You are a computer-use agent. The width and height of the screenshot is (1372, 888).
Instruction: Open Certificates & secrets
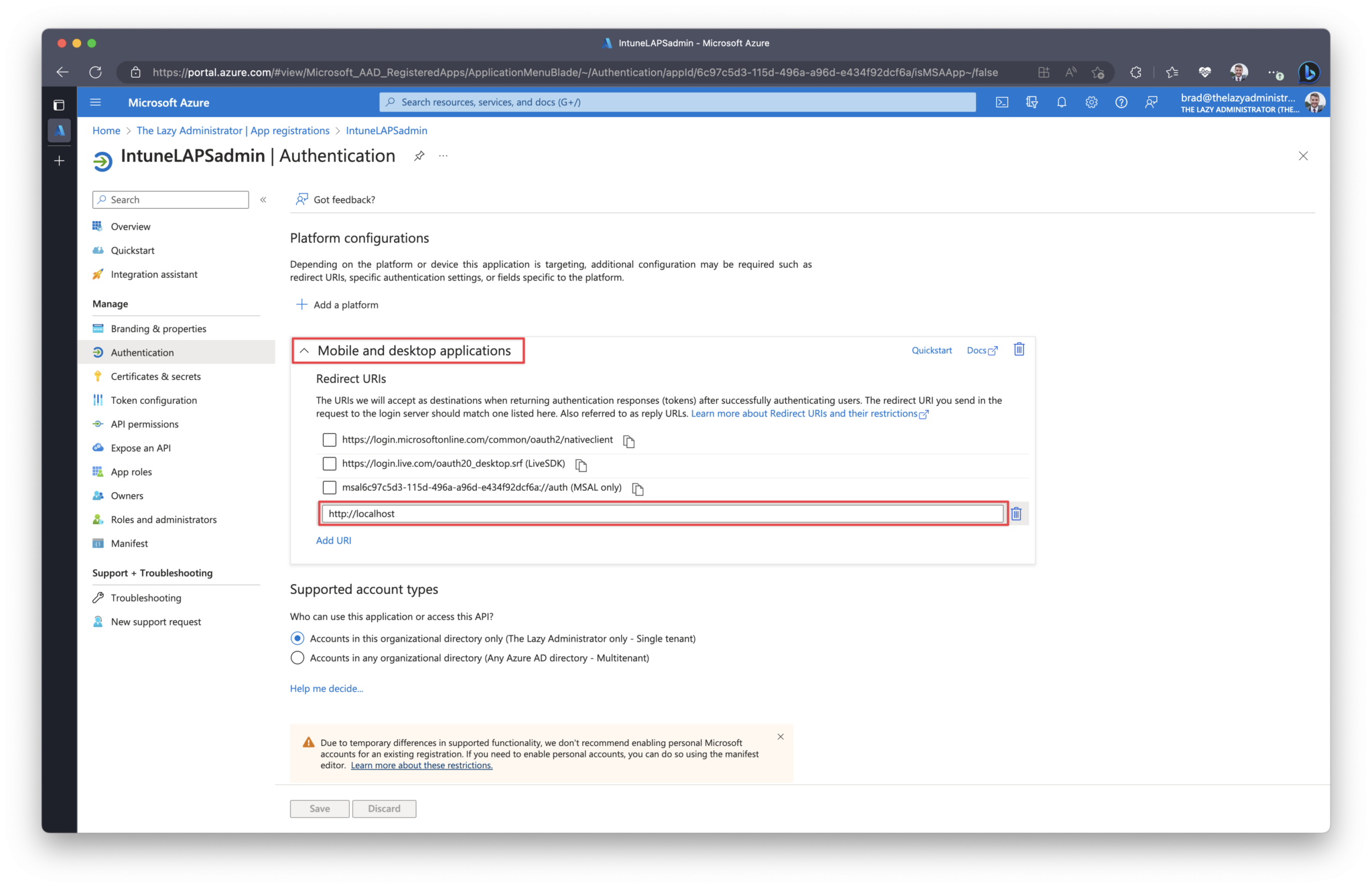pos(156,376)
